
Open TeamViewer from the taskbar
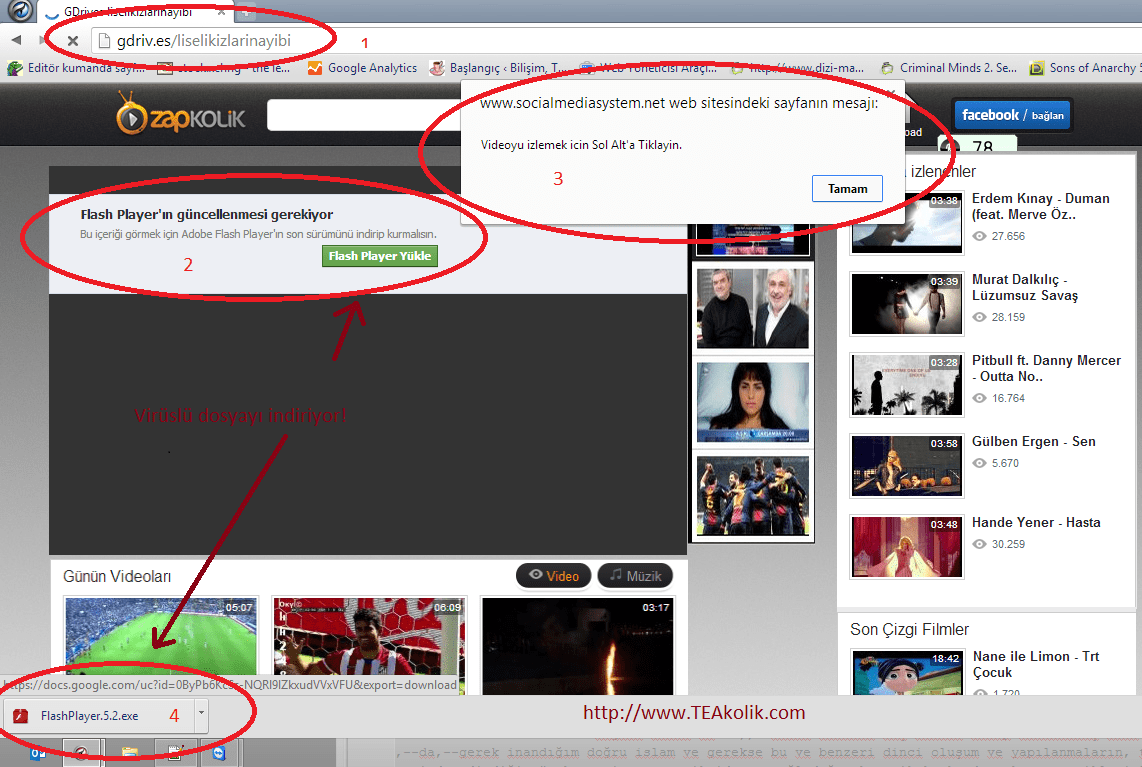[x=219, y=753]
